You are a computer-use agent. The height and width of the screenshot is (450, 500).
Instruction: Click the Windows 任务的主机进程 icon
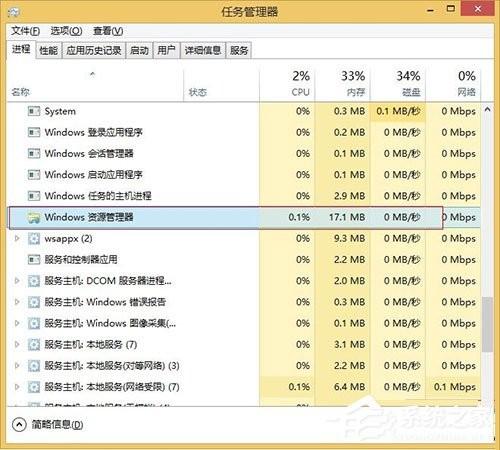(x=34, y=196)
